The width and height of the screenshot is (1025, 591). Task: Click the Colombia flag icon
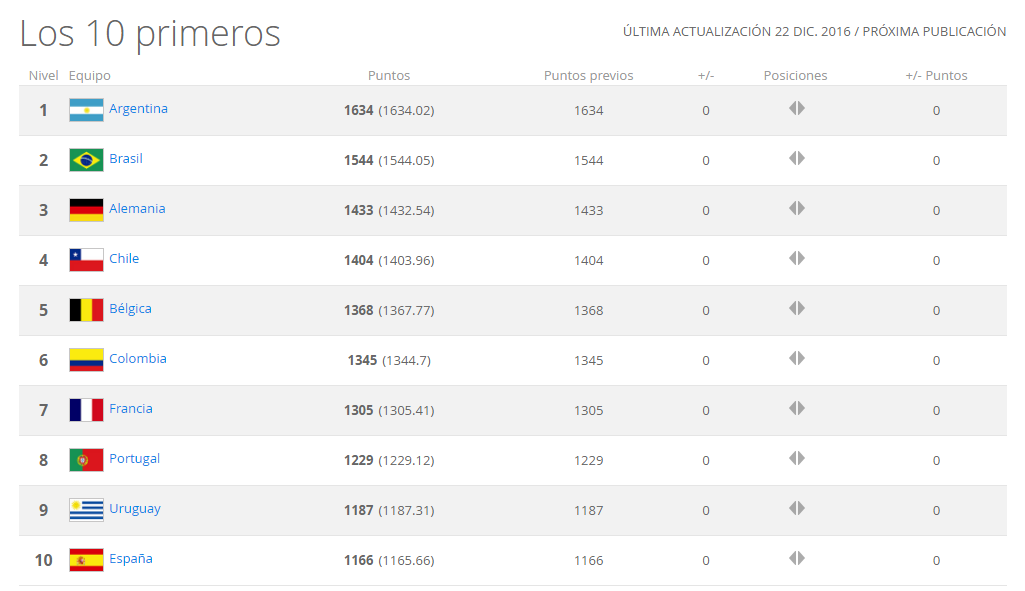(x=86, y=360)
